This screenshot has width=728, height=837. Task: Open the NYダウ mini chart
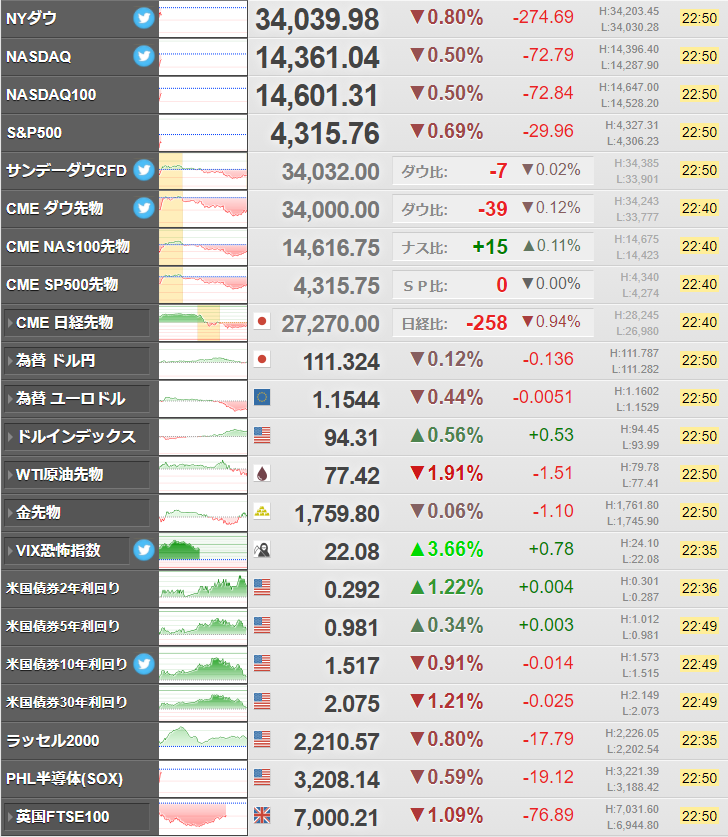(x=203, y=19)
